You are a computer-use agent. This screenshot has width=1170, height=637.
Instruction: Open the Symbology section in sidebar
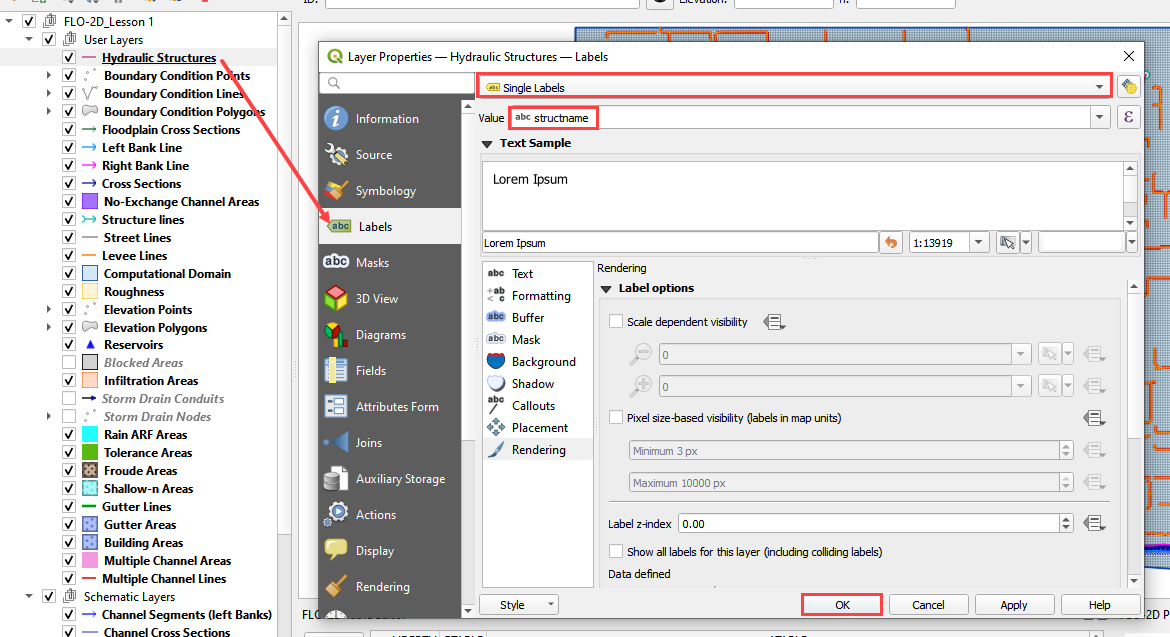385,191
